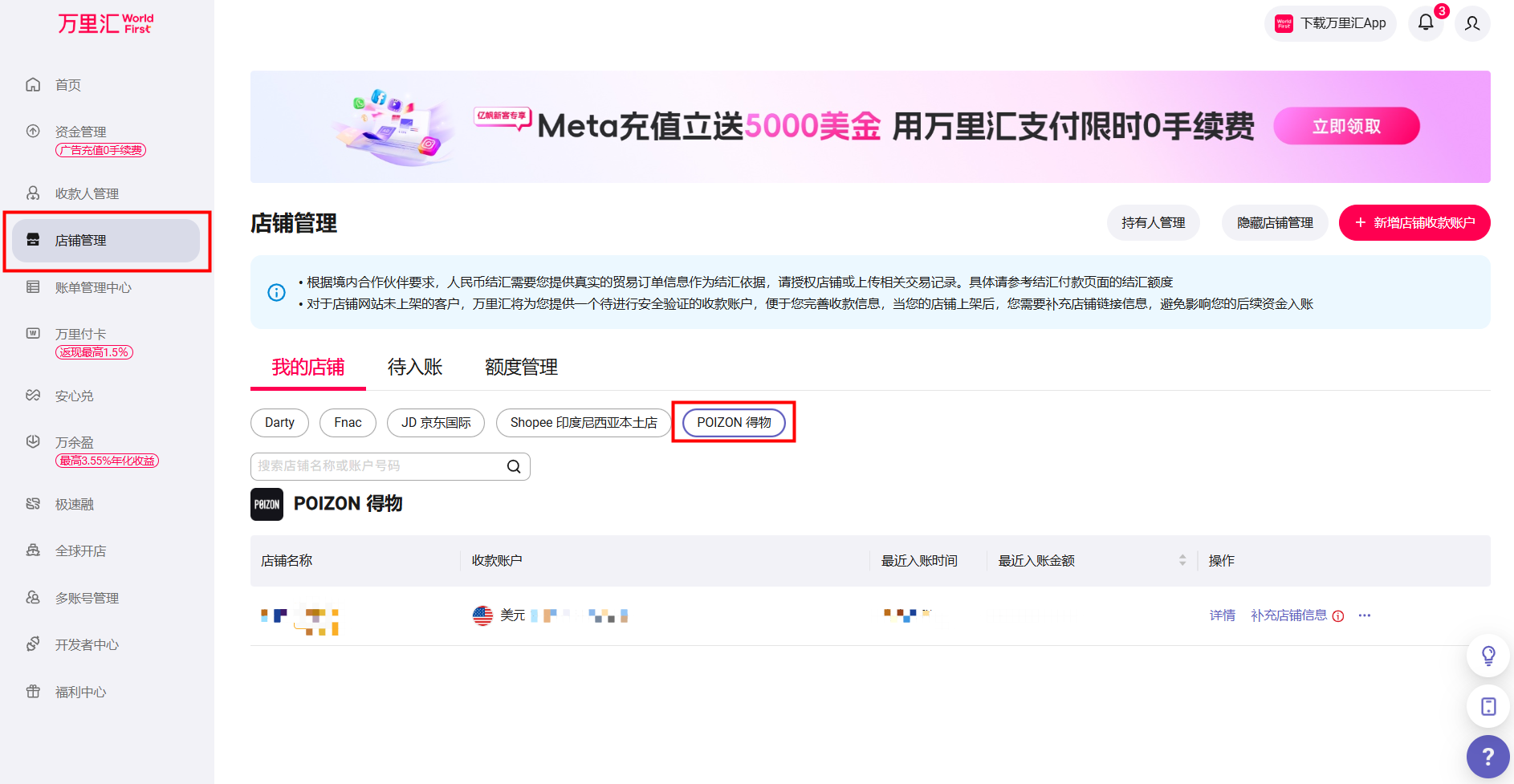Click the 立即领取 banner button
The image size is (1514, 784).
click(x=1346, y=126)
